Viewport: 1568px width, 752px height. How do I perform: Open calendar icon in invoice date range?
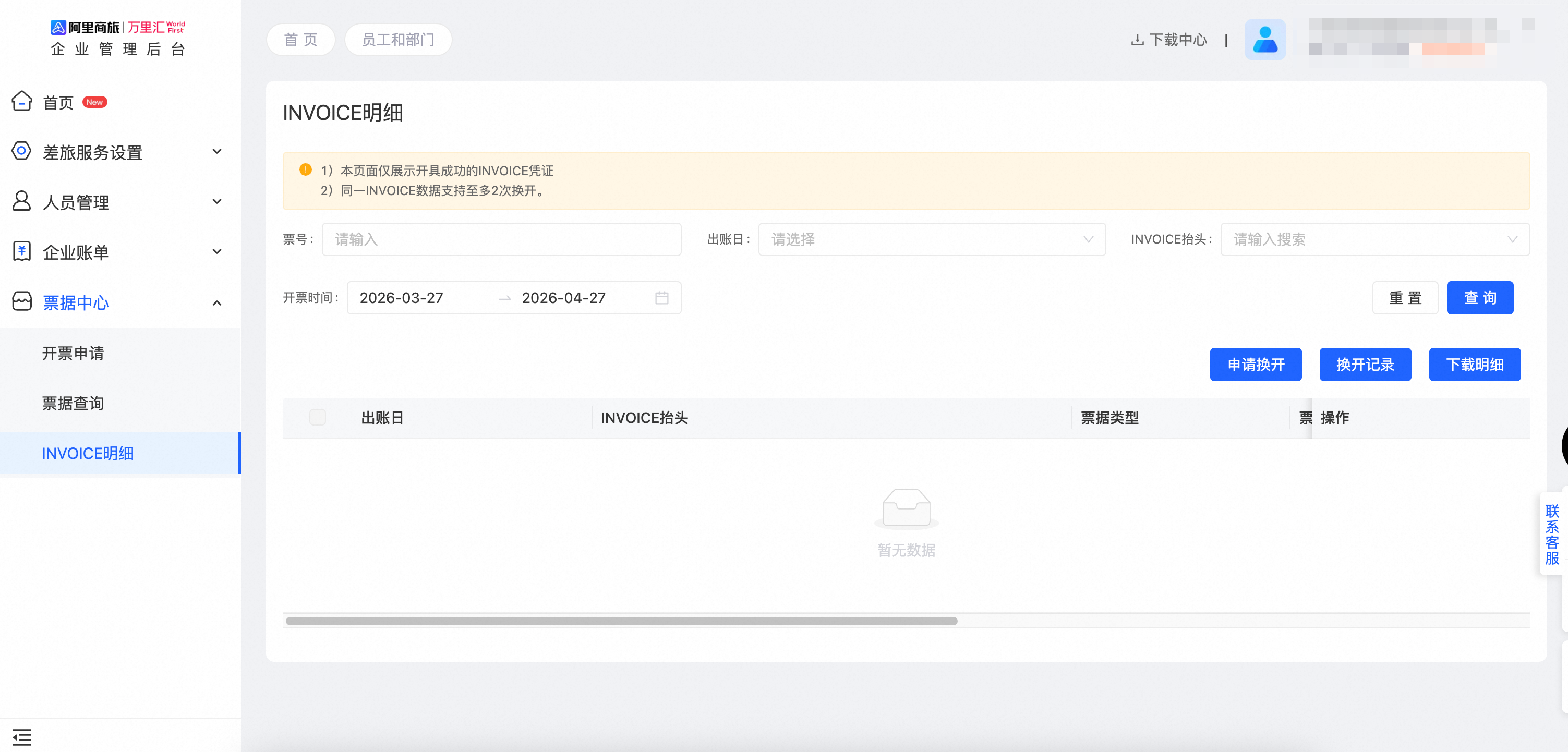[x=661, y=297]
